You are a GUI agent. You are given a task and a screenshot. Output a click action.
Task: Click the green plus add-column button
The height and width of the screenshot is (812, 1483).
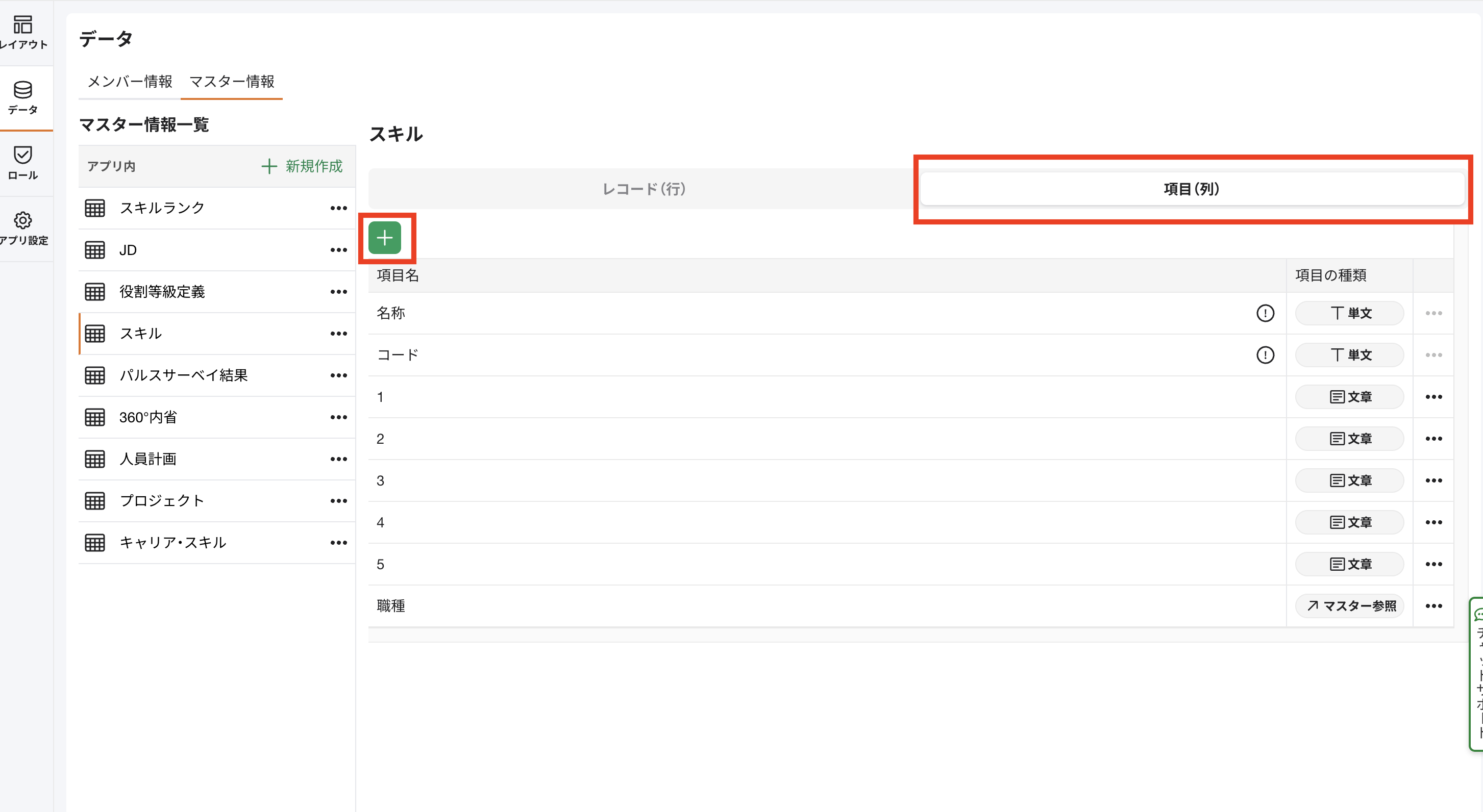click(385, 238)
